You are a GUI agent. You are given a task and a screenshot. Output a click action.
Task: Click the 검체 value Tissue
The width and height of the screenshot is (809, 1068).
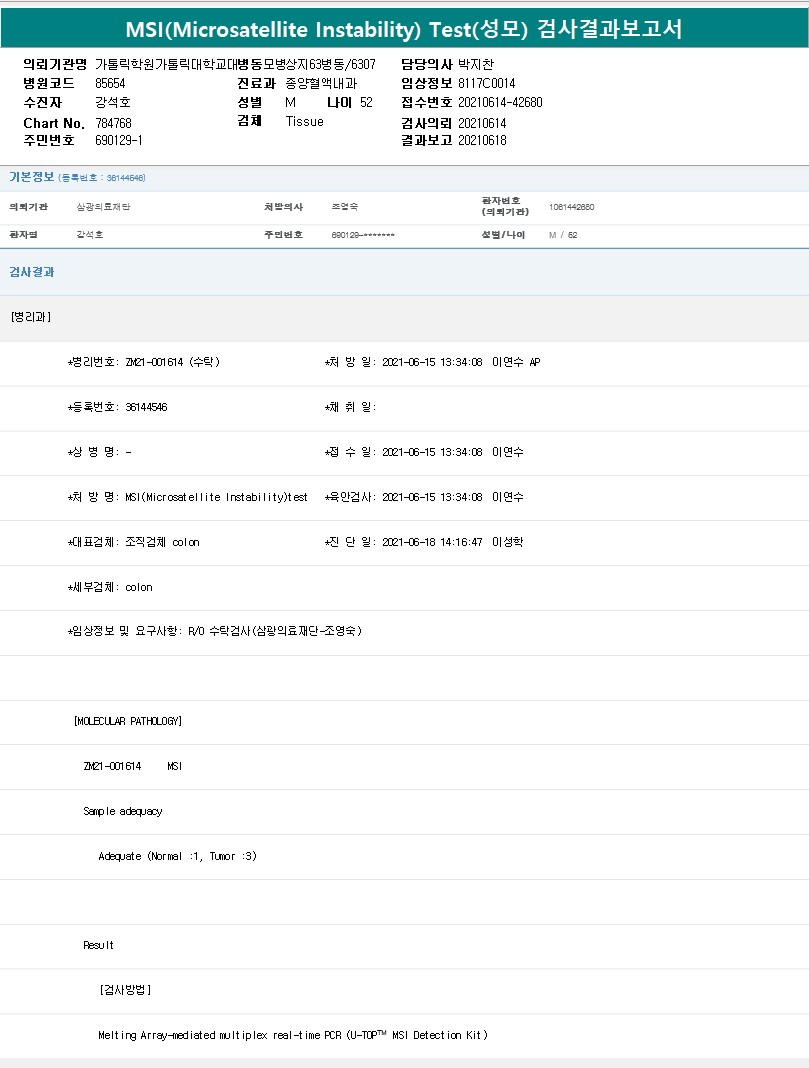305,122
